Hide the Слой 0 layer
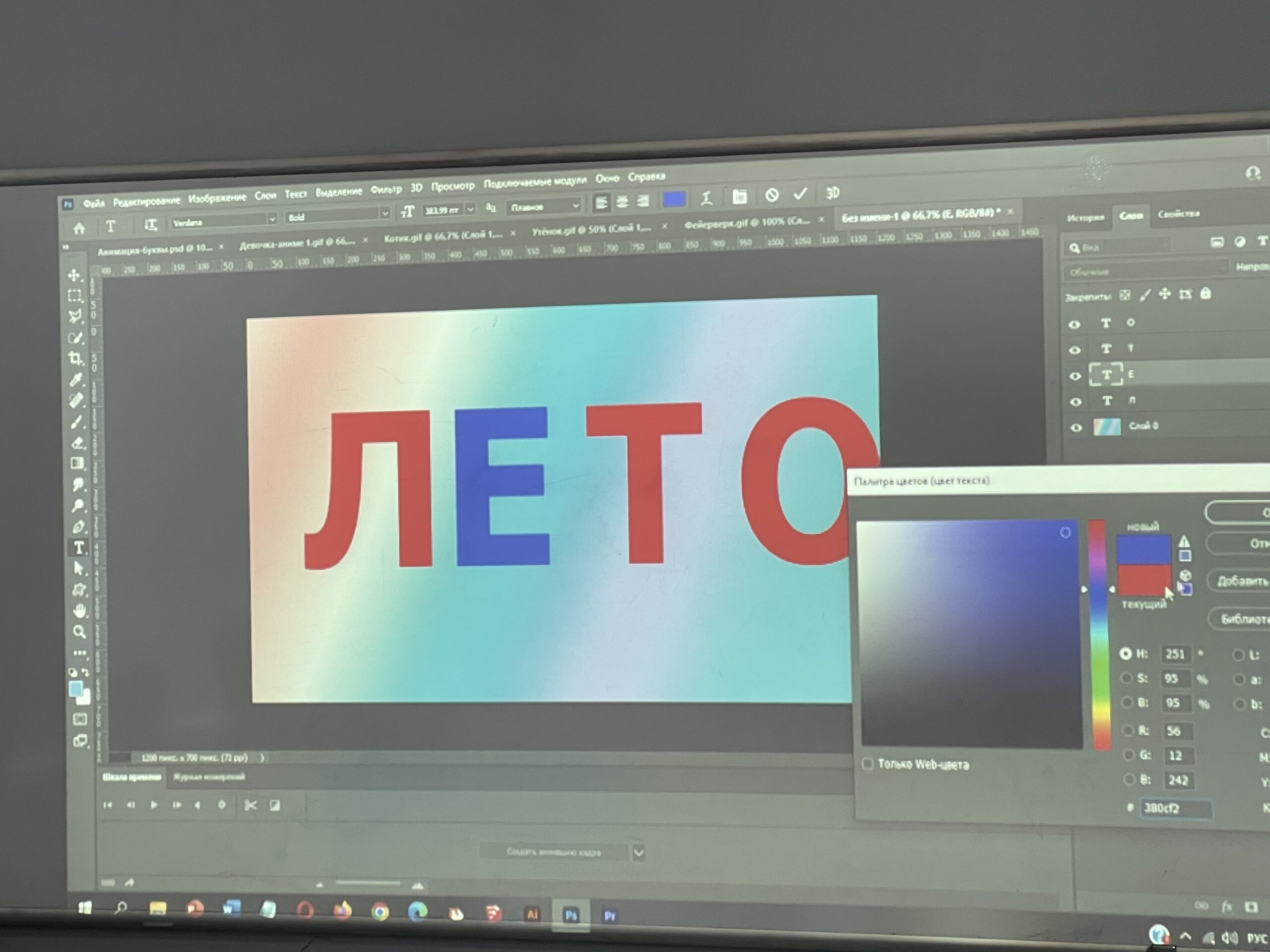Viewport: 1270px width, 952px height. click(1076, 427)
